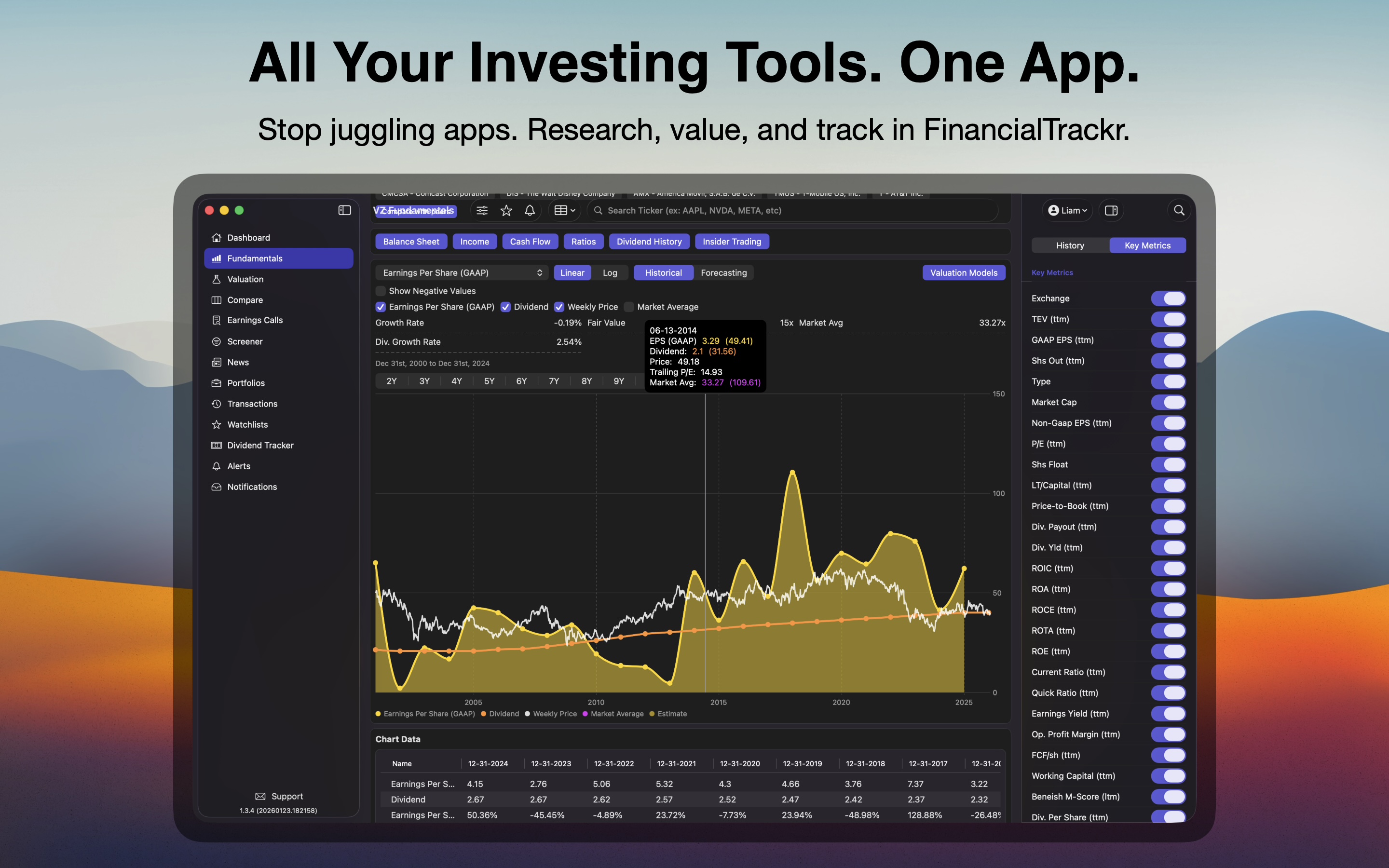
Task: Open Screener from the sidebar
Action: pyautogui.click(x=245, y=341)
